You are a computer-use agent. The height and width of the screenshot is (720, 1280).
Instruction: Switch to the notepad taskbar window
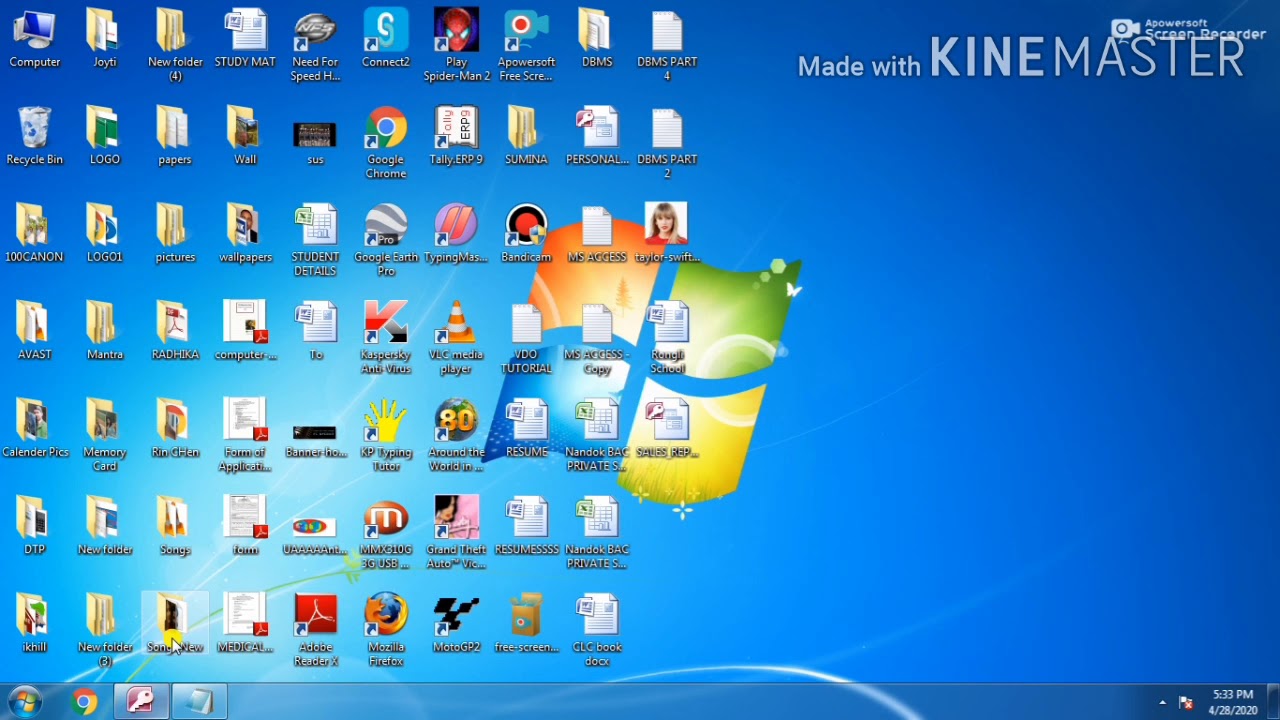tap(199, 702)
